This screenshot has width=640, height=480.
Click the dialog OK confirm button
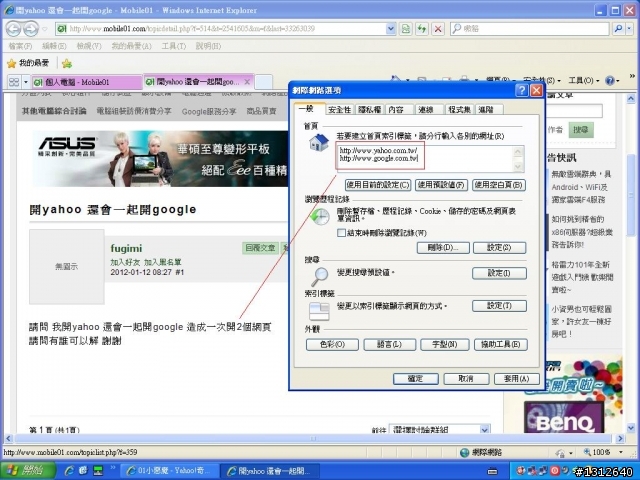pos(416,379)
